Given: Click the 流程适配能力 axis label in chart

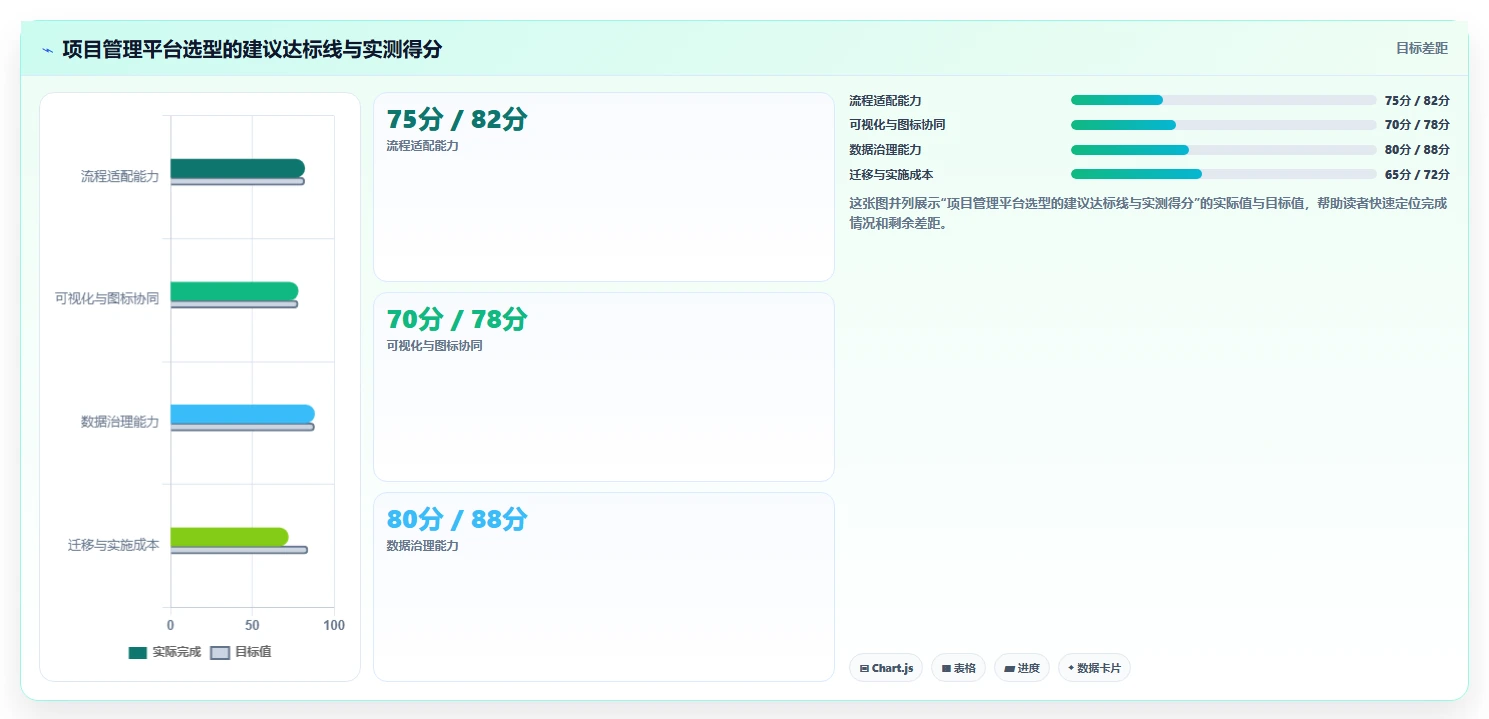Looking at the screenshot, I should (120, 176).
